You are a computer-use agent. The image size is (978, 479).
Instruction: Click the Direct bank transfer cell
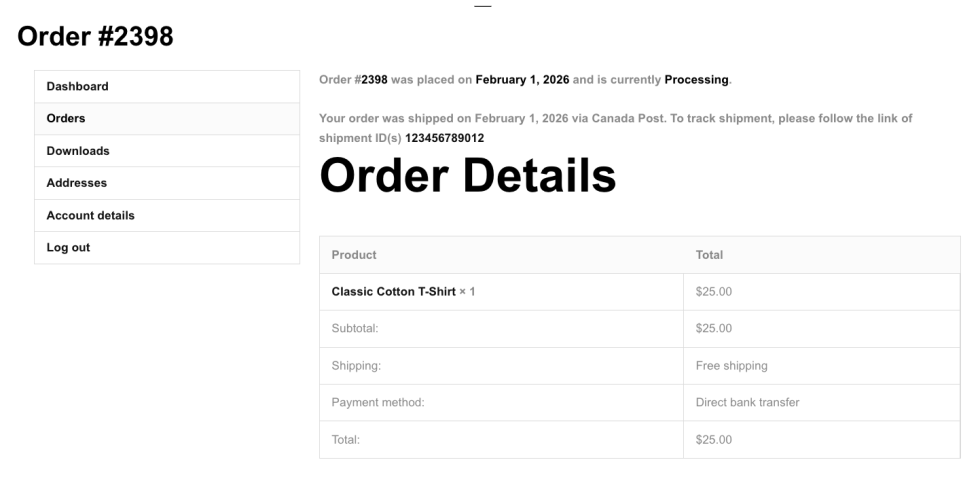(747, 402)
